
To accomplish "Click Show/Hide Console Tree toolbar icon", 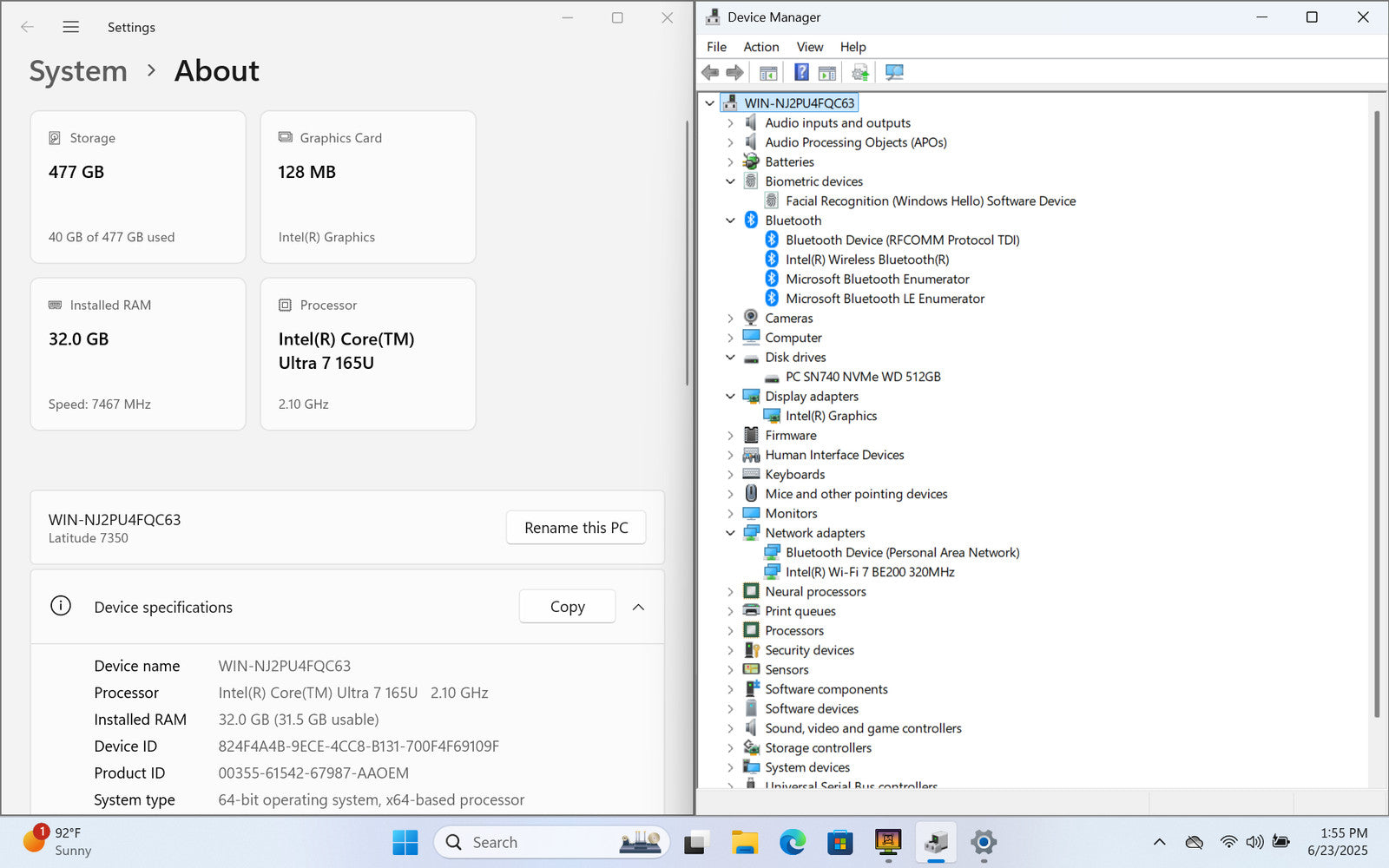I will pos(768,73).
